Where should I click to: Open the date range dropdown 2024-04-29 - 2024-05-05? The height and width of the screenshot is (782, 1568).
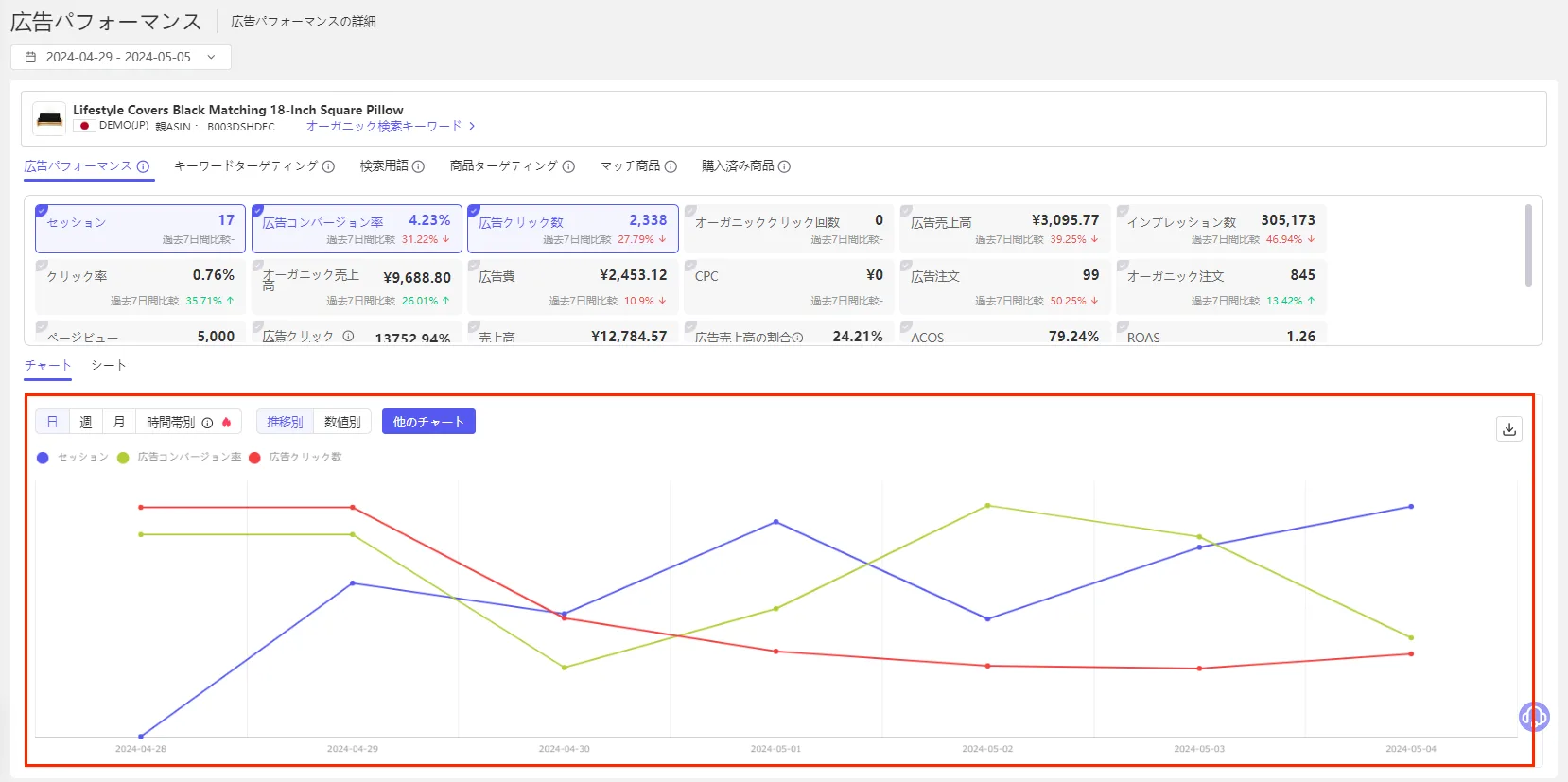[x=121, y=57]
